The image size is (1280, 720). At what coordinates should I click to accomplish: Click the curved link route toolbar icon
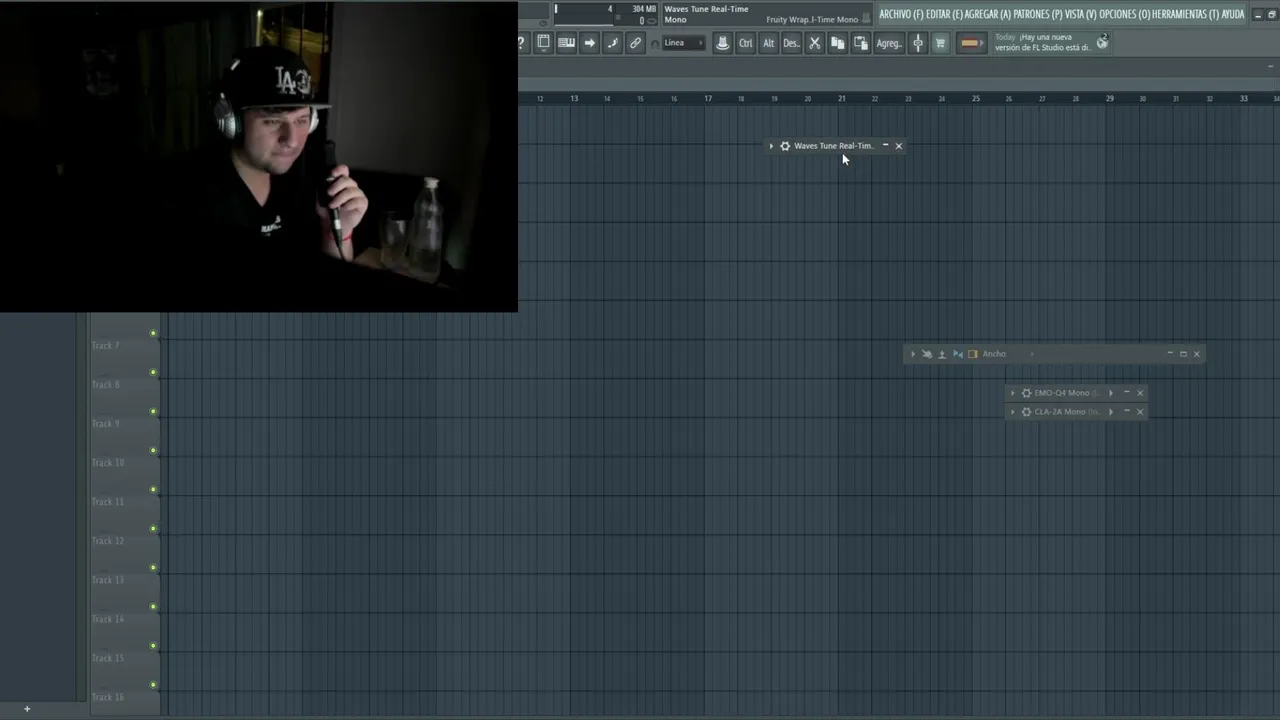pos(612,43)
